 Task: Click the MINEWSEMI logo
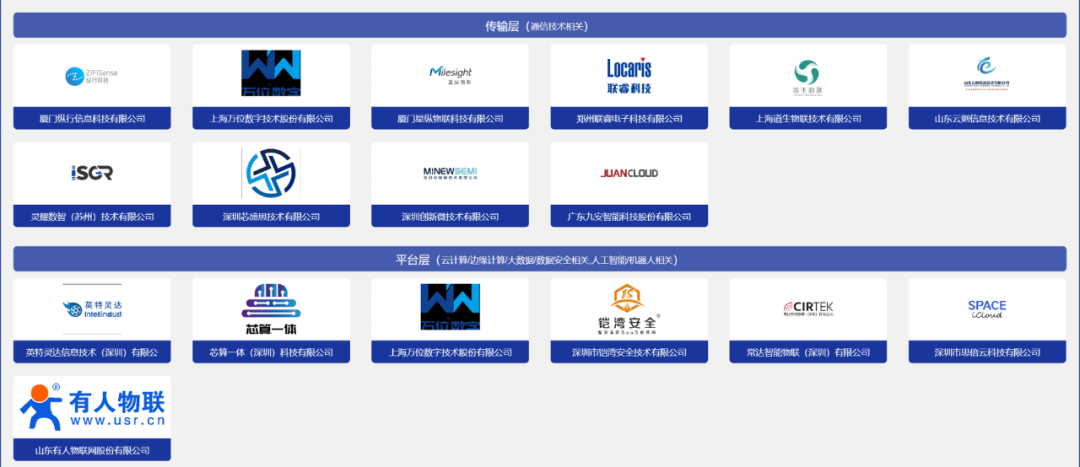(x=450, y=173)
